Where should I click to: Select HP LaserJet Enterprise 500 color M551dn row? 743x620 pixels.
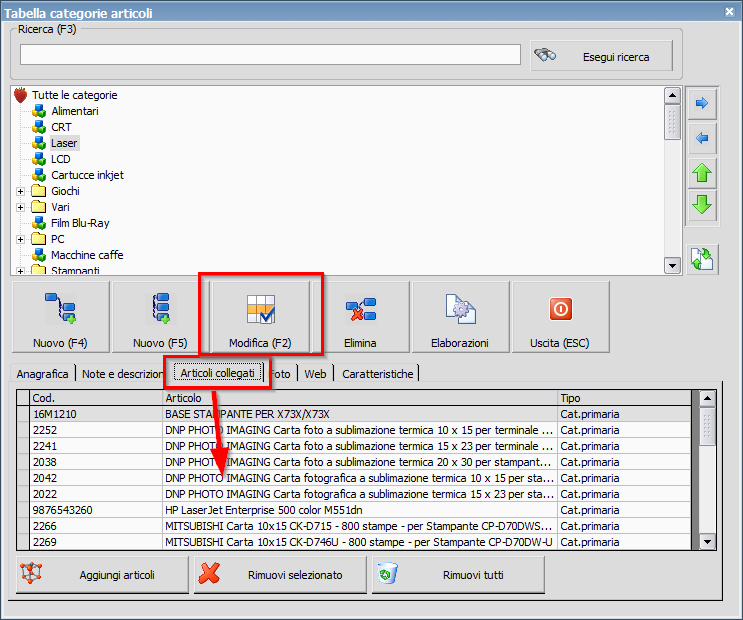pyautogui.click(x=354, y=511)
